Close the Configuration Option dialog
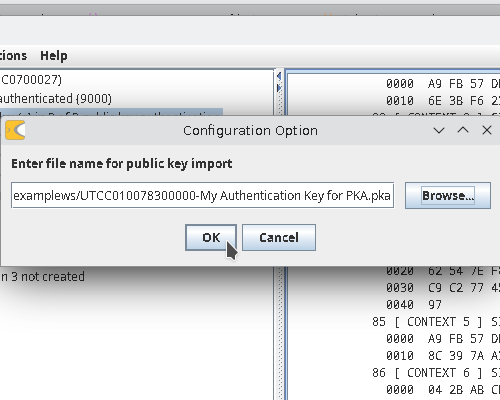 click(487, 130)
